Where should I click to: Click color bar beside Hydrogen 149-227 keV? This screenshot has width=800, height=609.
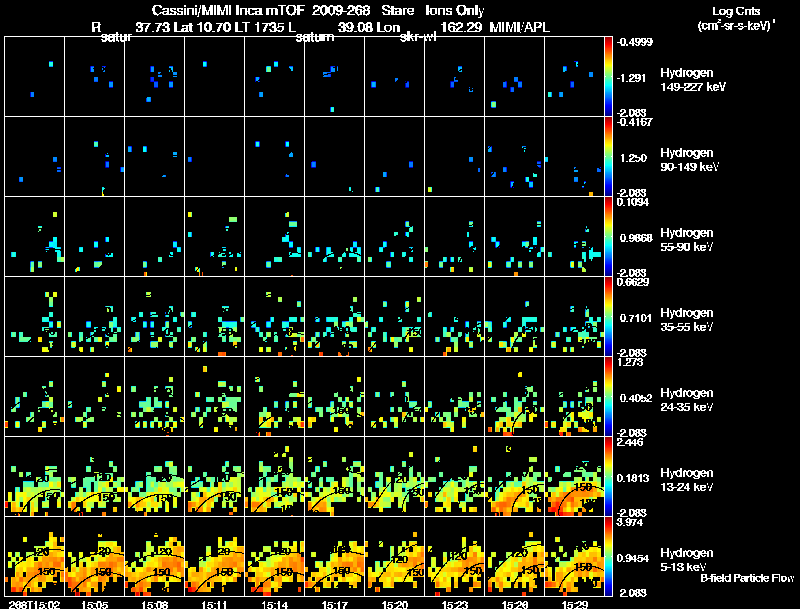(x=611, y=76)
